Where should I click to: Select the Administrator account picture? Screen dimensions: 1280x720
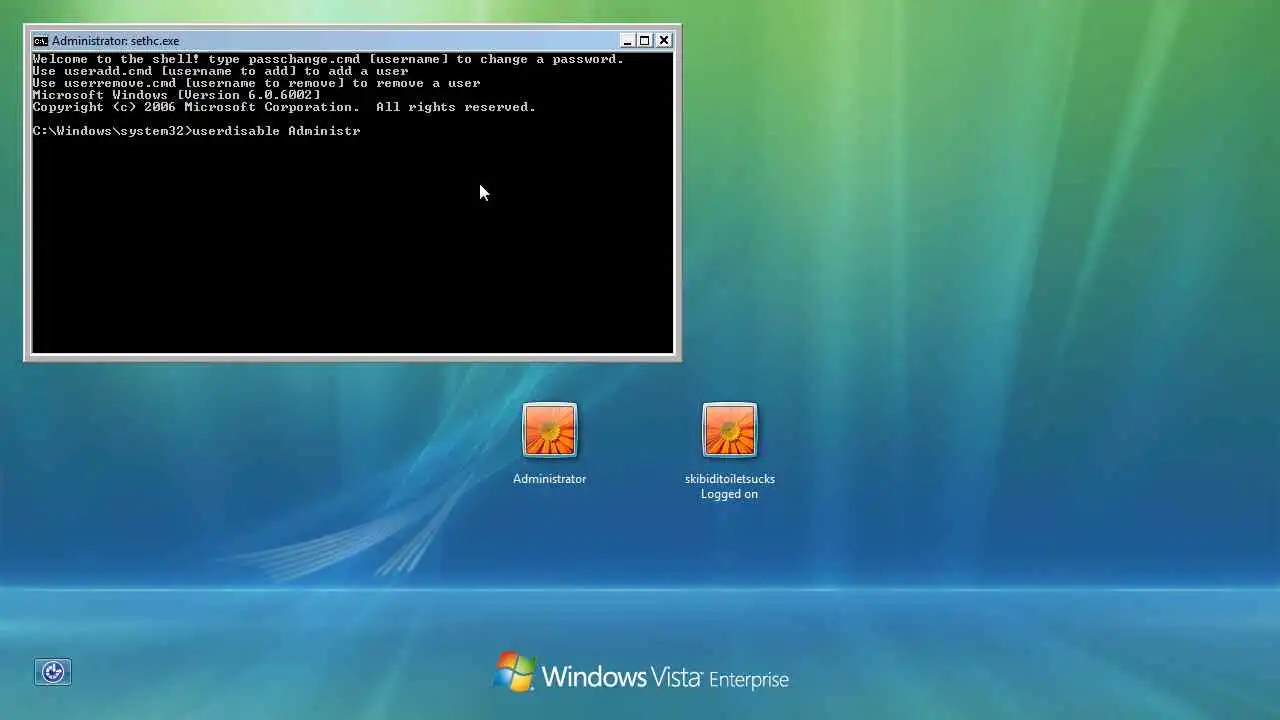(x=549, y=430)
